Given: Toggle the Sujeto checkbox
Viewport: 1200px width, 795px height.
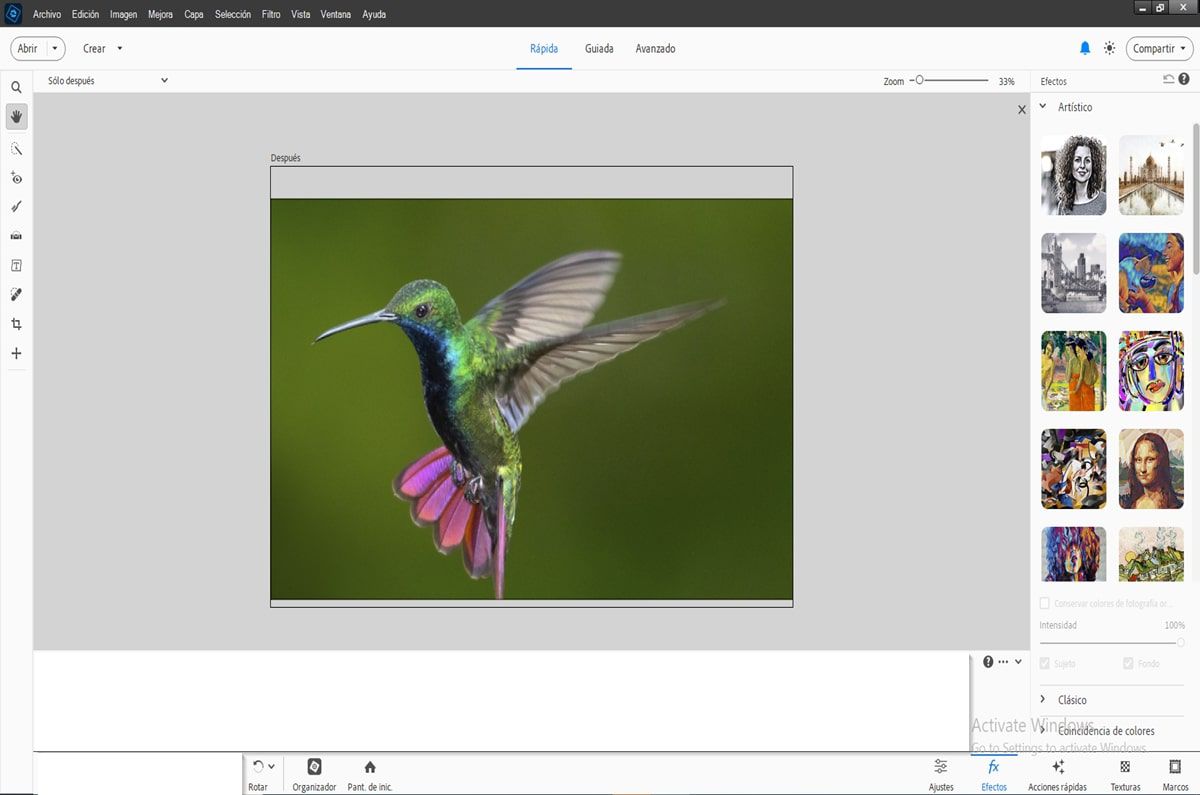Looking at the screenshot, I should [x=1045, y=664].
